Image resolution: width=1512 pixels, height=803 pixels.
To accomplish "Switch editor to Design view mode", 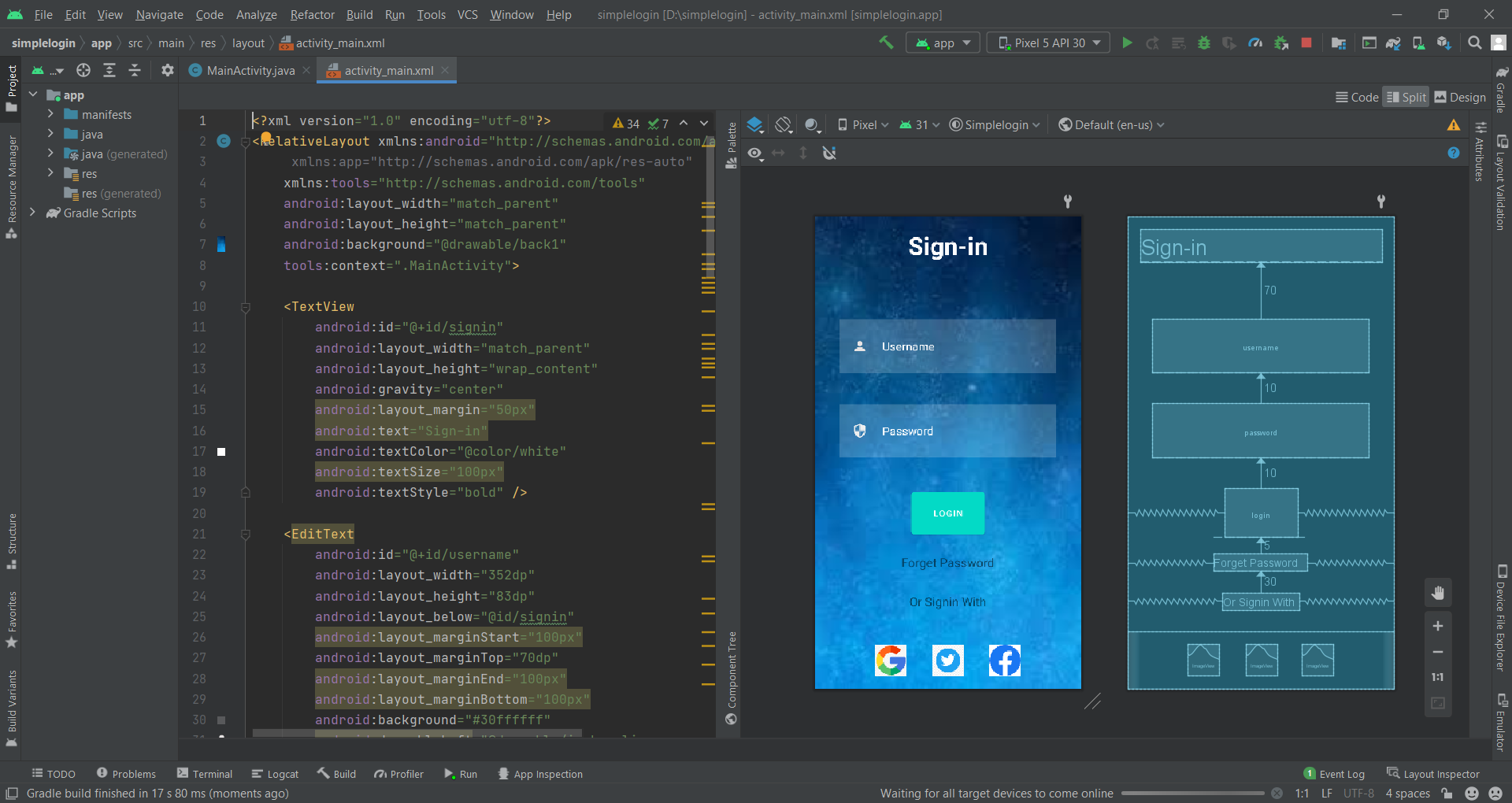I will click(x=1460, y=98).
